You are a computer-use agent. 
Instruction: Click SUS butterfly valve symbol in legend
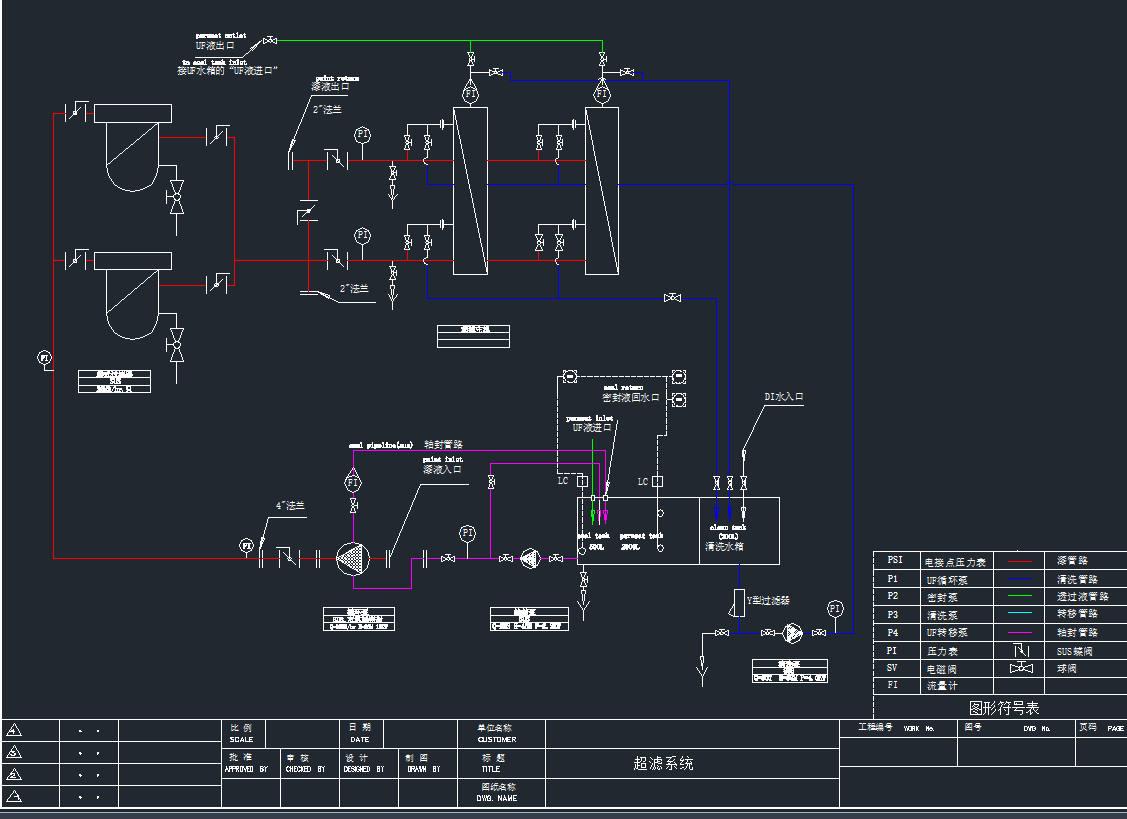[x=1021, y=651]
